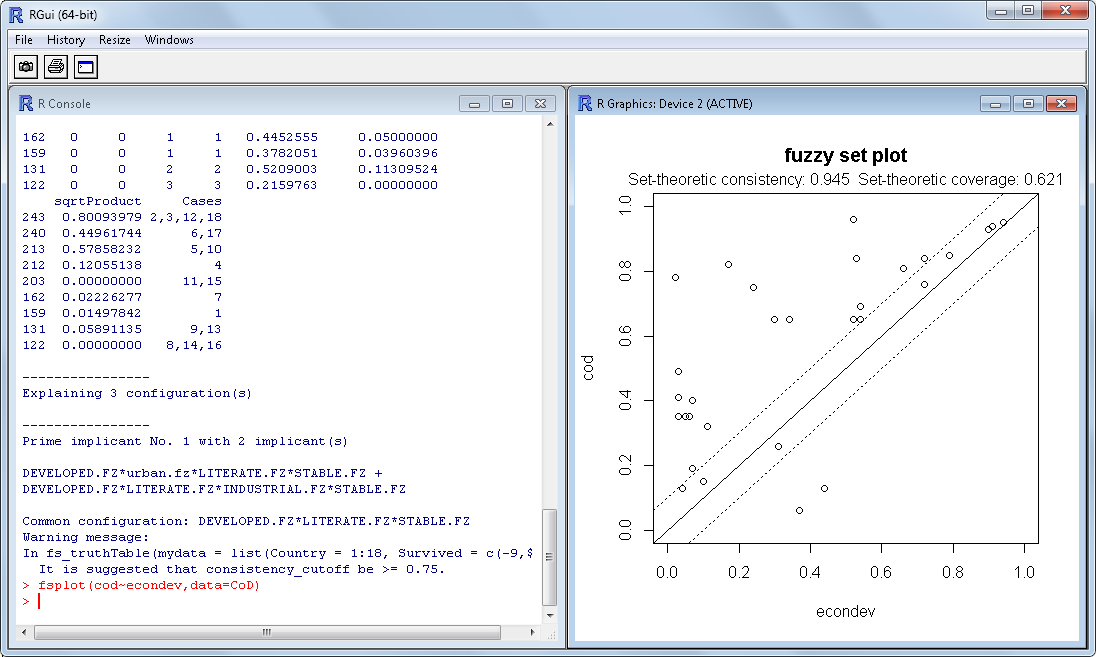Click the R Console title bar R icon

tap(26, 103)
